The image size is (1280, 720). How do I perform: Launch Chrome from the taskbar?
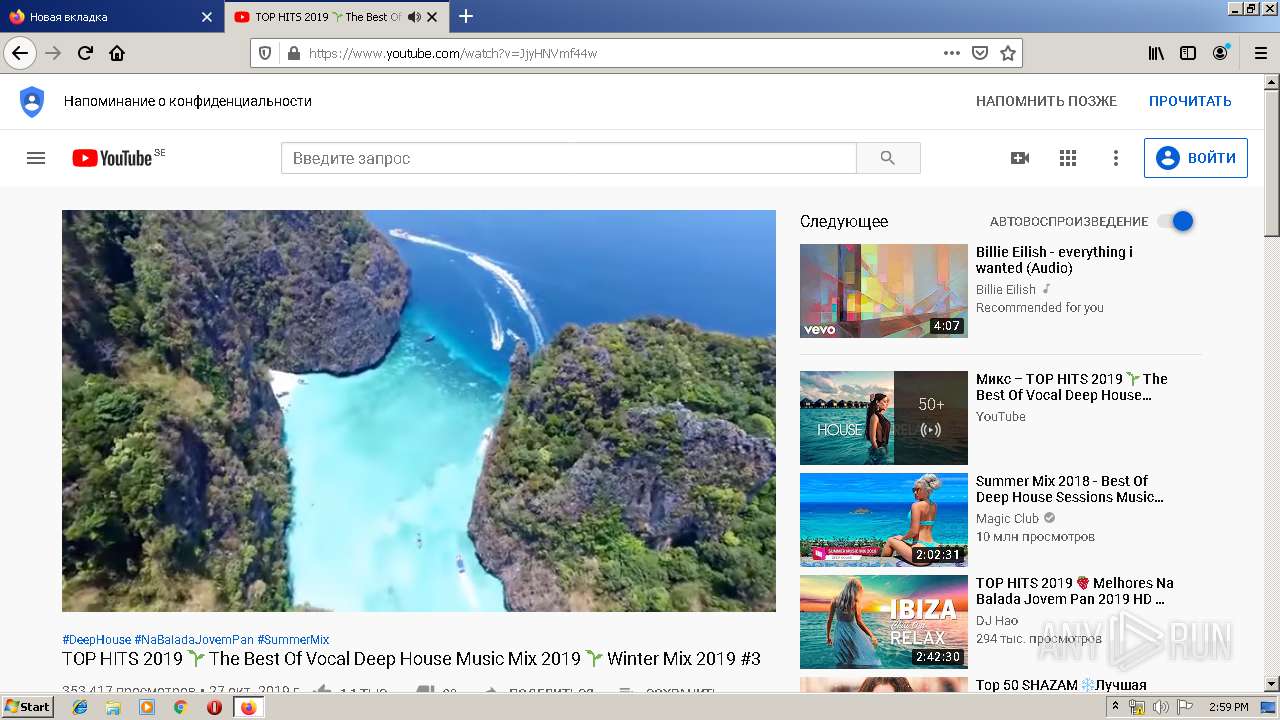point(180,707)
